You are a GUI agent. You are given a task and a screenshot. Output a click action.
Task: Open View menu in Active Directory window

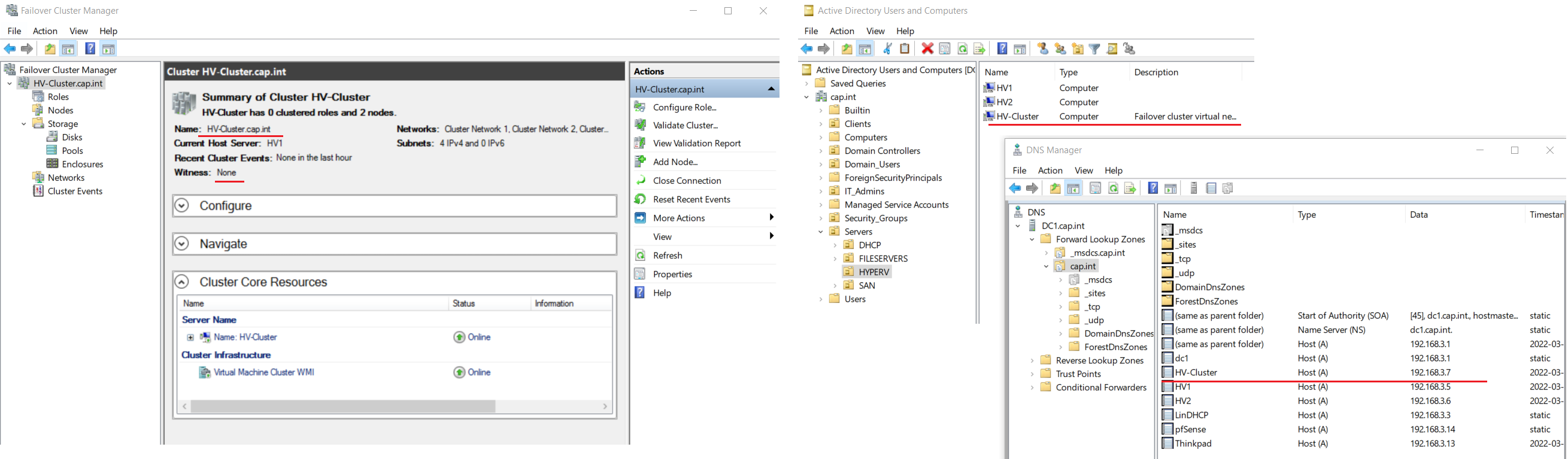pos(875,31)
